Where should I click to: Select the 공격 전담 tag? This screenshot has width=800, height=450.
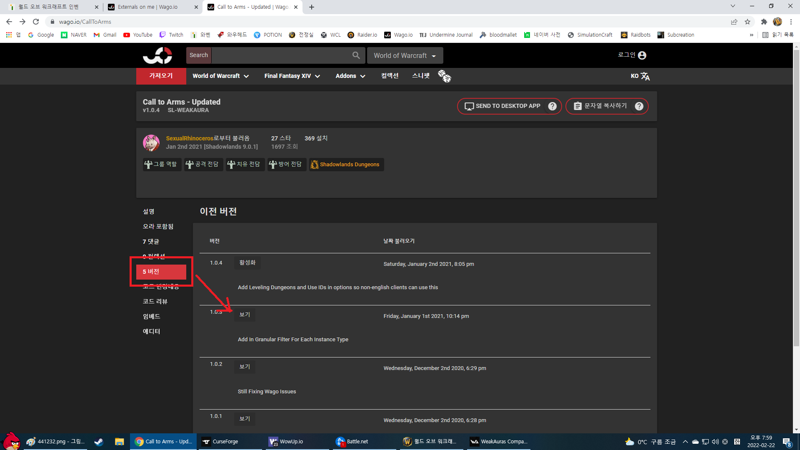[x=203, y=164]
